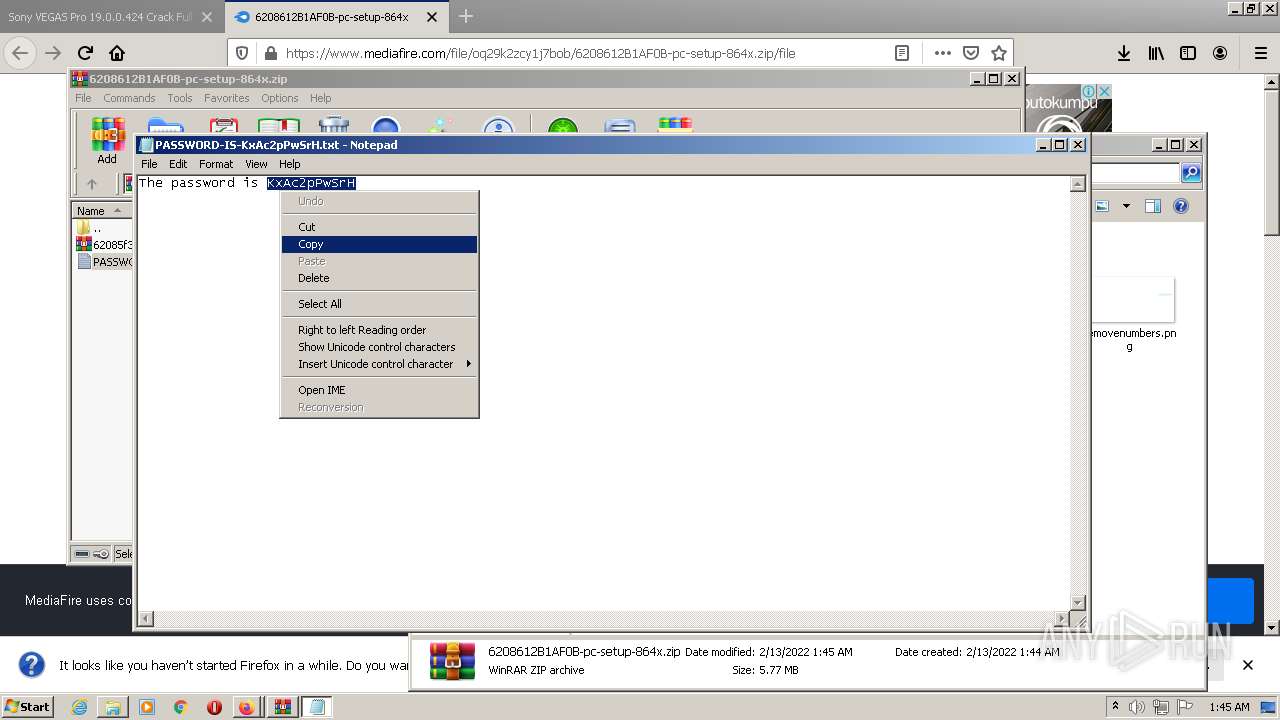Image resolution: width=1280 pixels, height=720 pixels.
Task: Open Firefox hamburger application menu
Action: click(1260, 53)
